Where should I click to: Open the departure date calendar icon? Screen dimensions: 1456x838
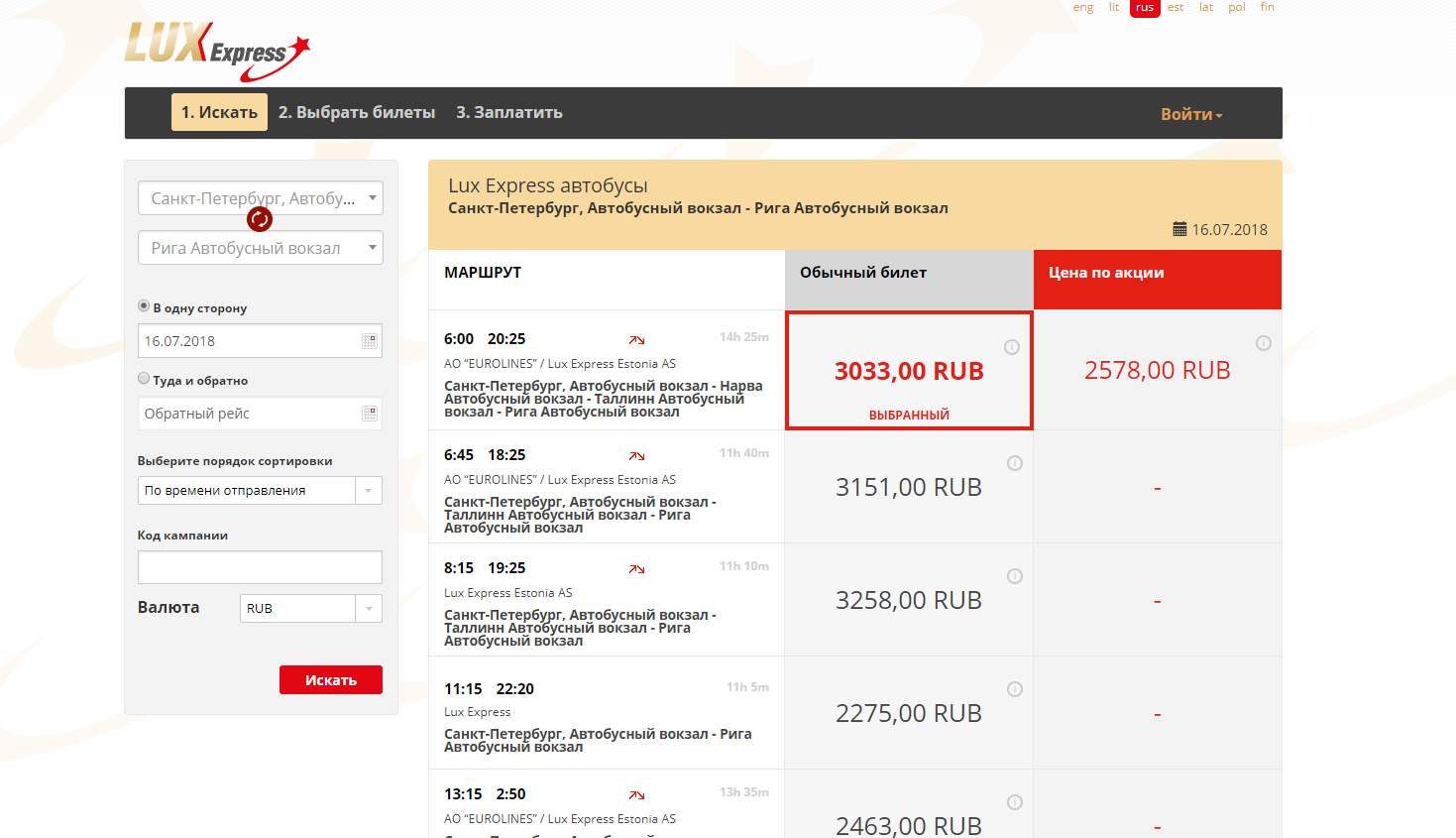click(x=370, y=341)
